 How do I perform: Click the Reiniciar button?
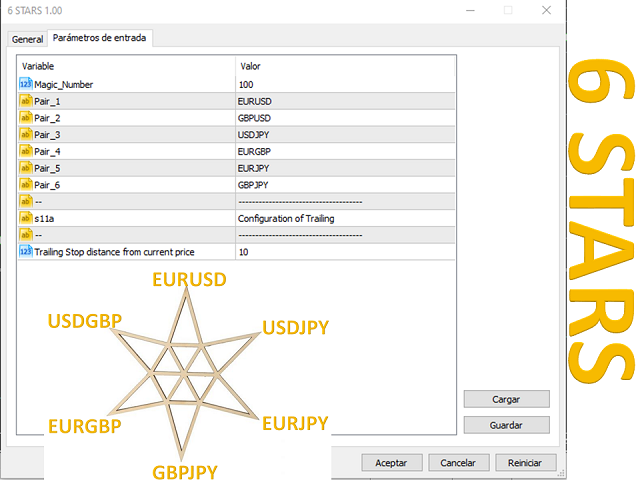coord(525,463)
